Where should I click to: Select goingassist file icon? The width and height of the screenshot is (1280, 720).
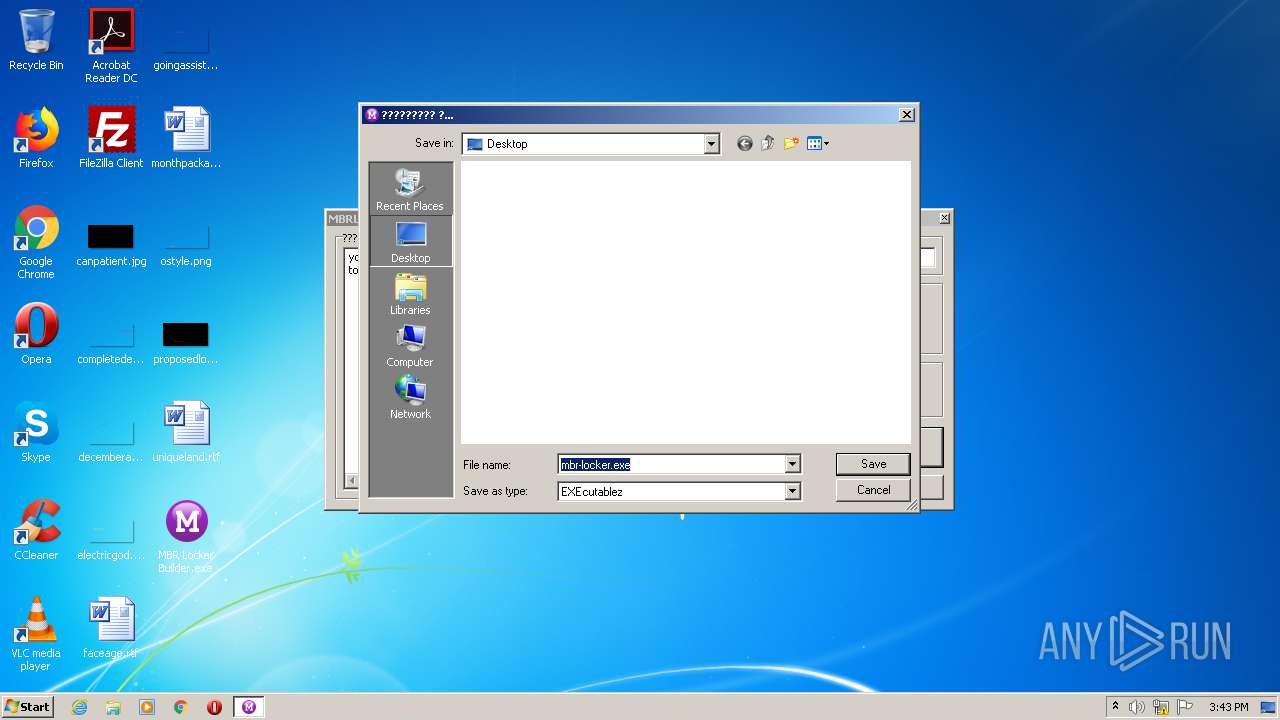(x=186, y=48)
